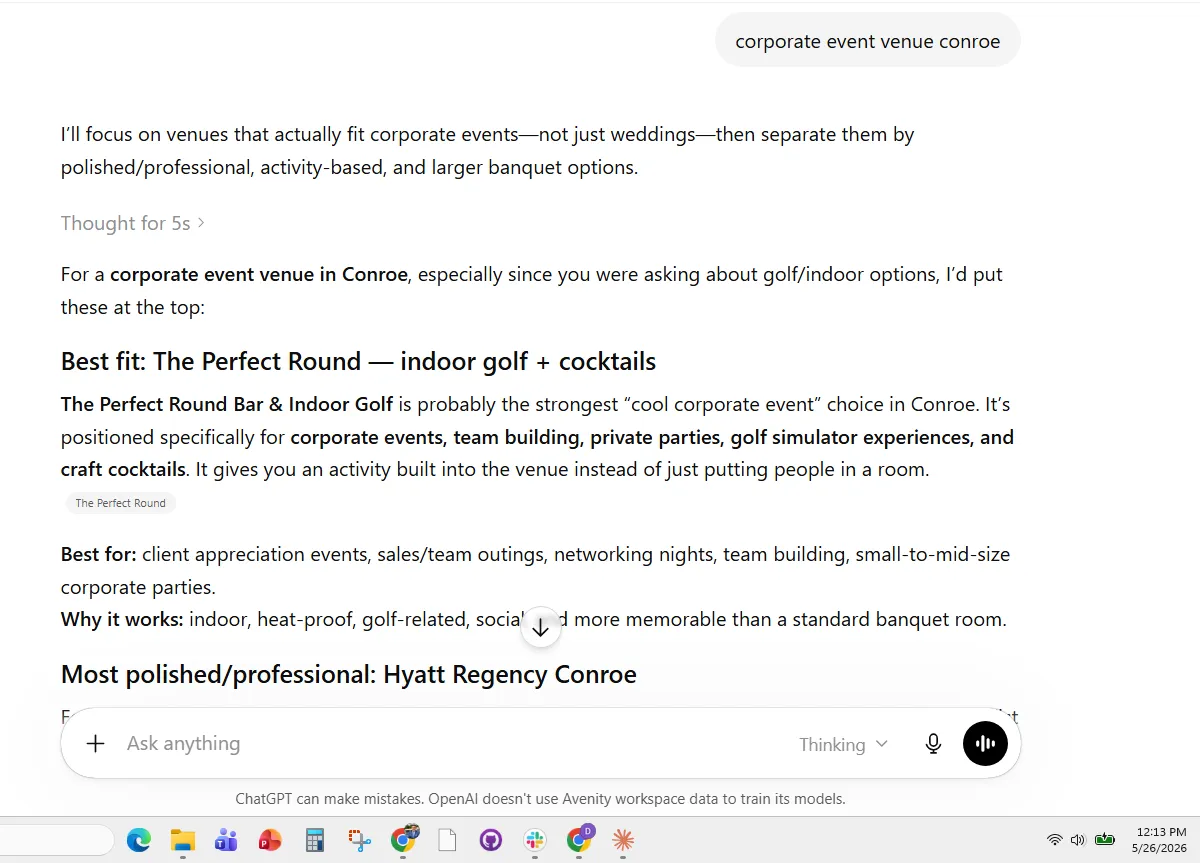Click the bold 'Best for:' label
This screenshot has width=1200, height=863.
pos(99,554)
